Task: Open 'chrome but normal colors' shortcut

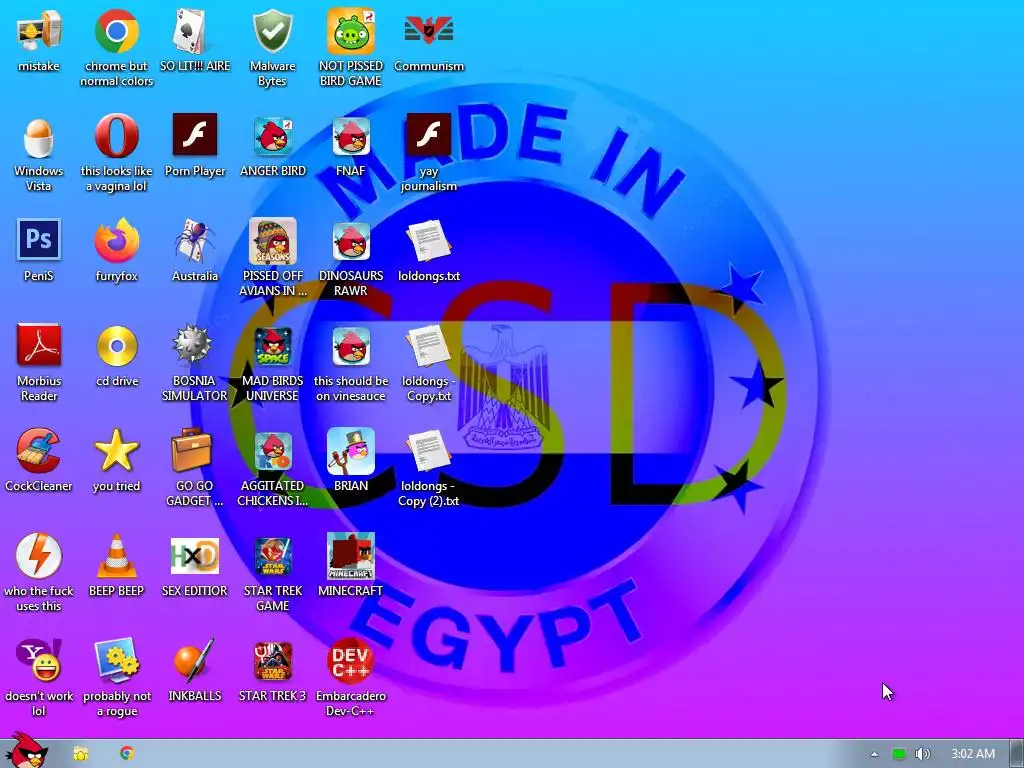Action: (x=116, y=31)
